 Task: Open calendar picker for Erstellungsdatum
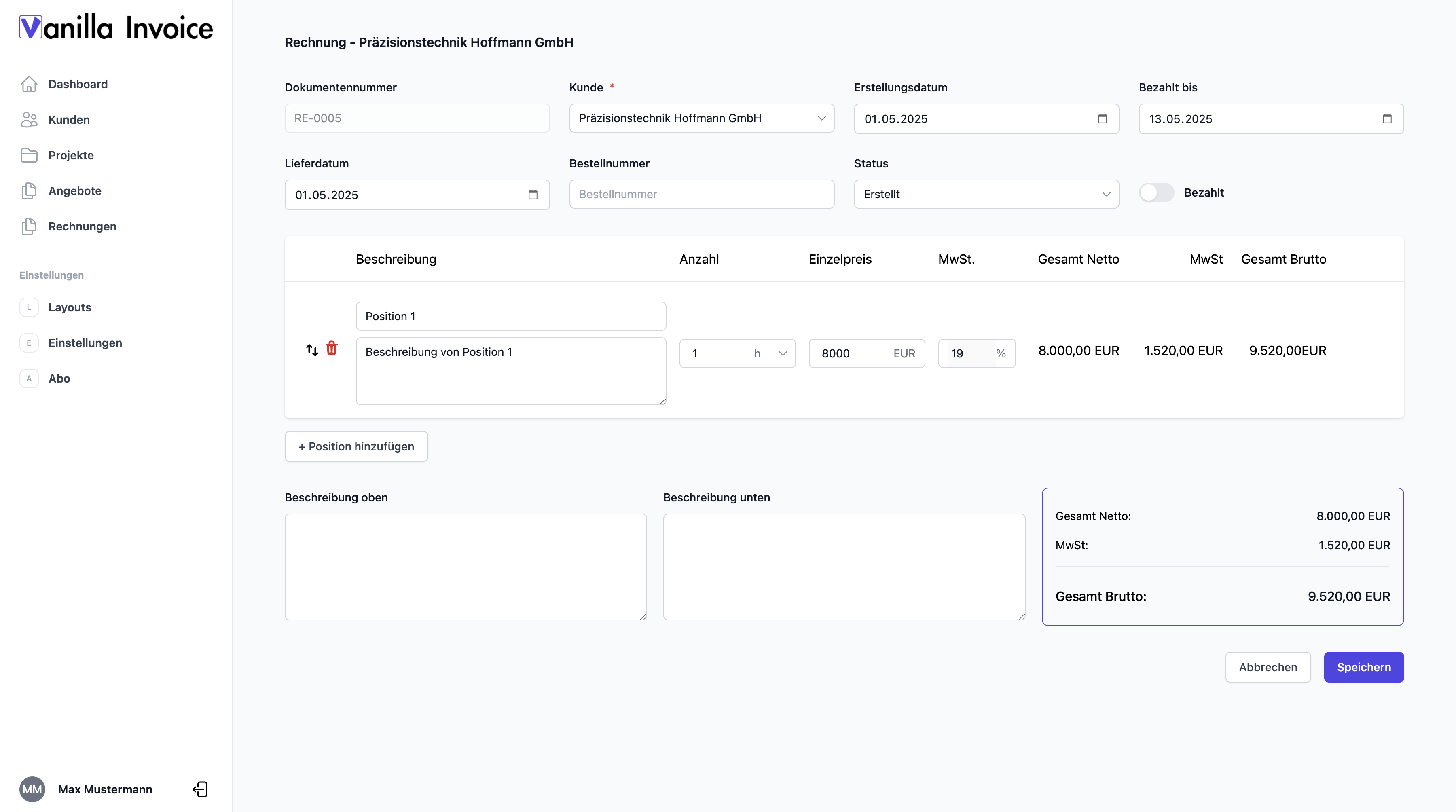click(x=1102, y=118)
